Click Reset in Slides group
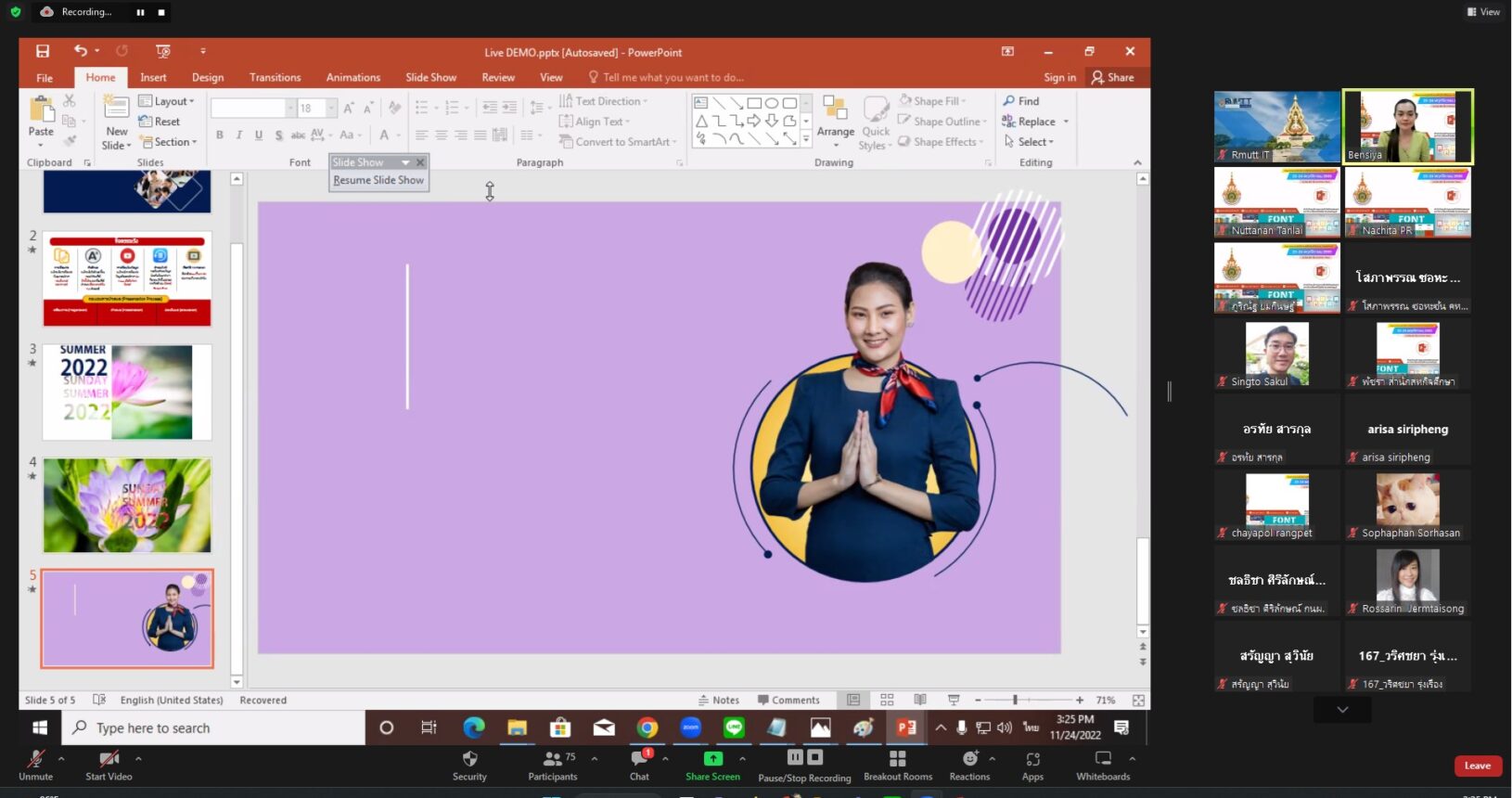Screen dimensions: 1512x798 160,122
